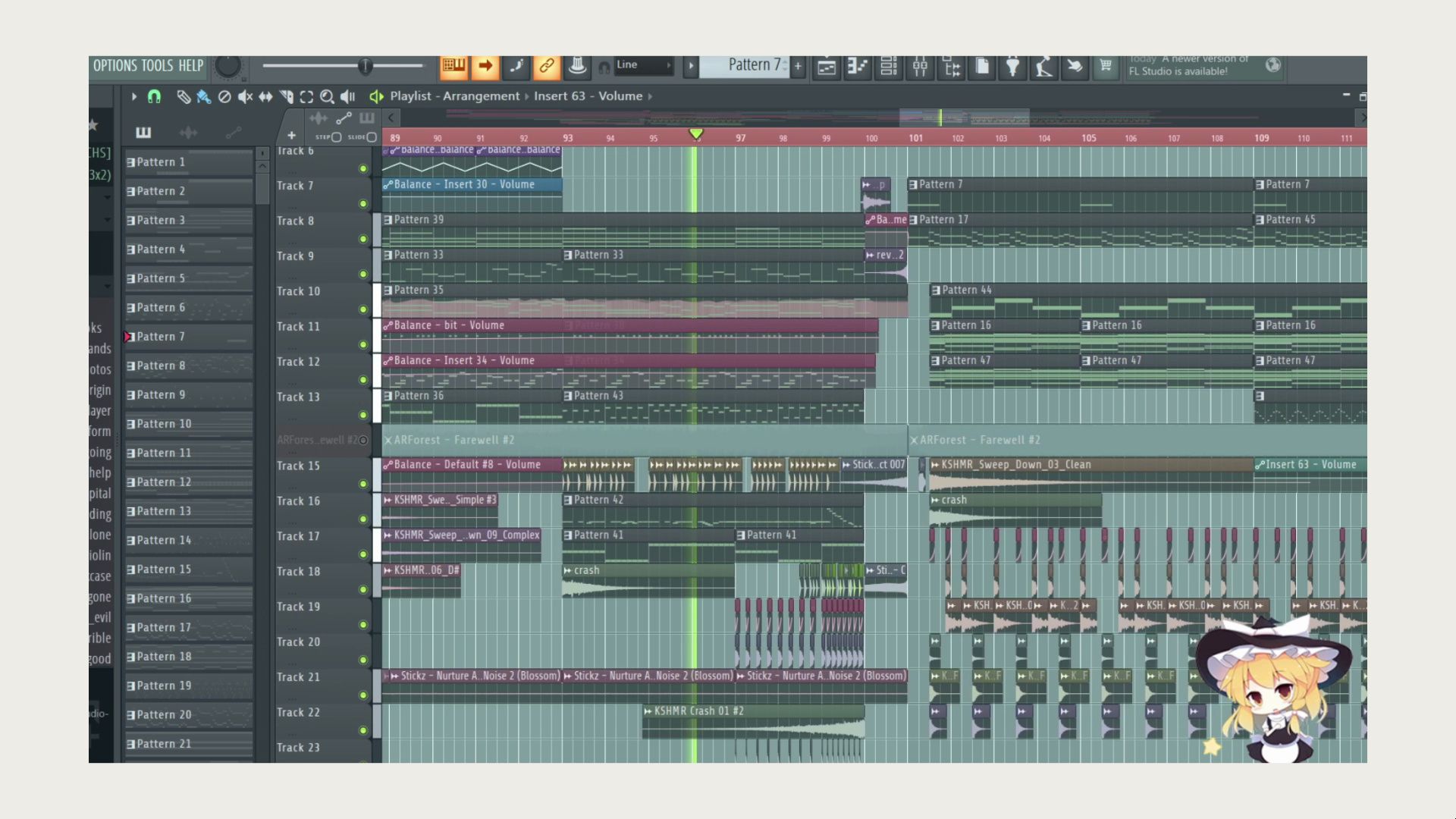Add new pattern with plus button

798,66
